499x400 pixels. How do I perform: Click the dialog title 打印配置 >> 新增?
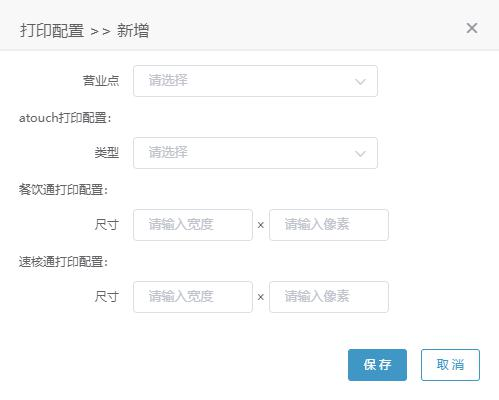[x=84, y=31]
